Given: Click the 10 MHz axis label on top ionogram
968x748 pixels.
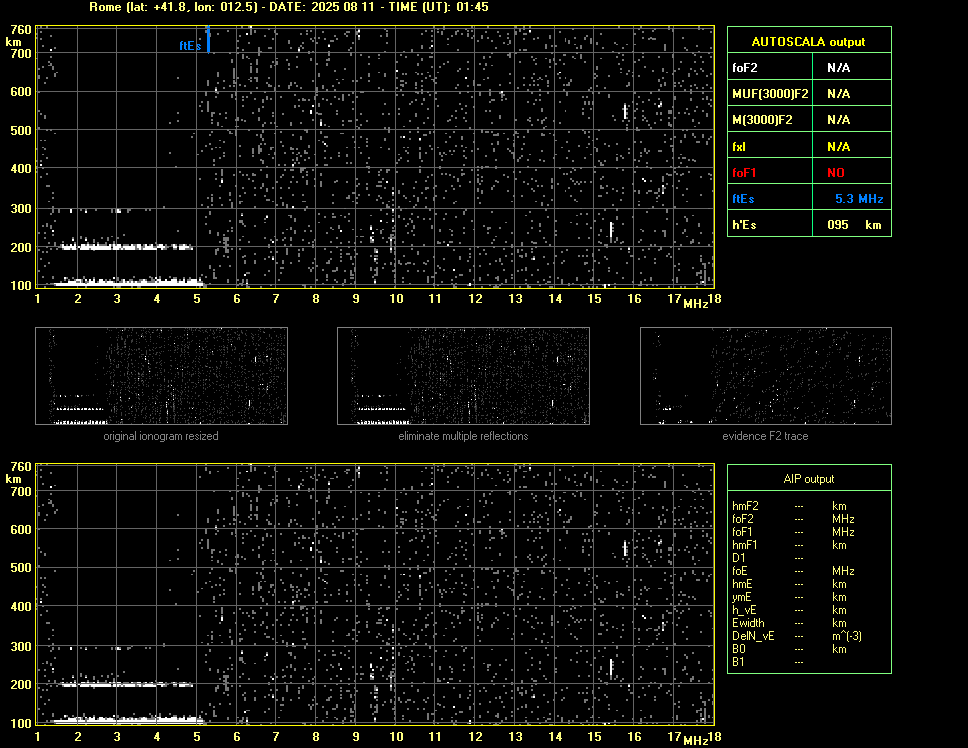Looking at the screenshot, I should [x=396, y=299].
